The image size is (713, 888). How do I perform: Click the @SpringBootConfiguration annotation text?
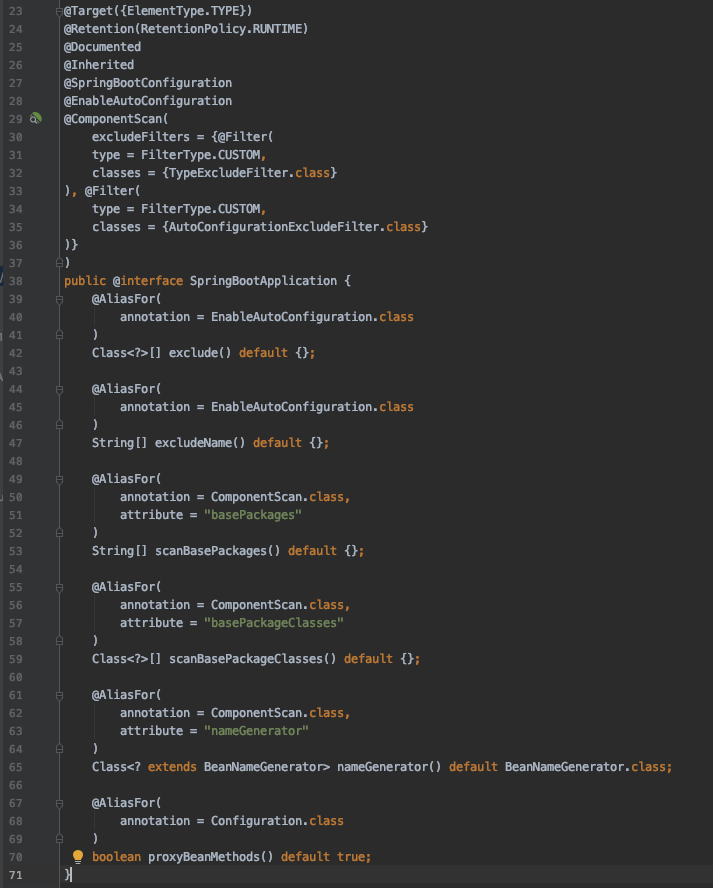[x=148, y=83]
